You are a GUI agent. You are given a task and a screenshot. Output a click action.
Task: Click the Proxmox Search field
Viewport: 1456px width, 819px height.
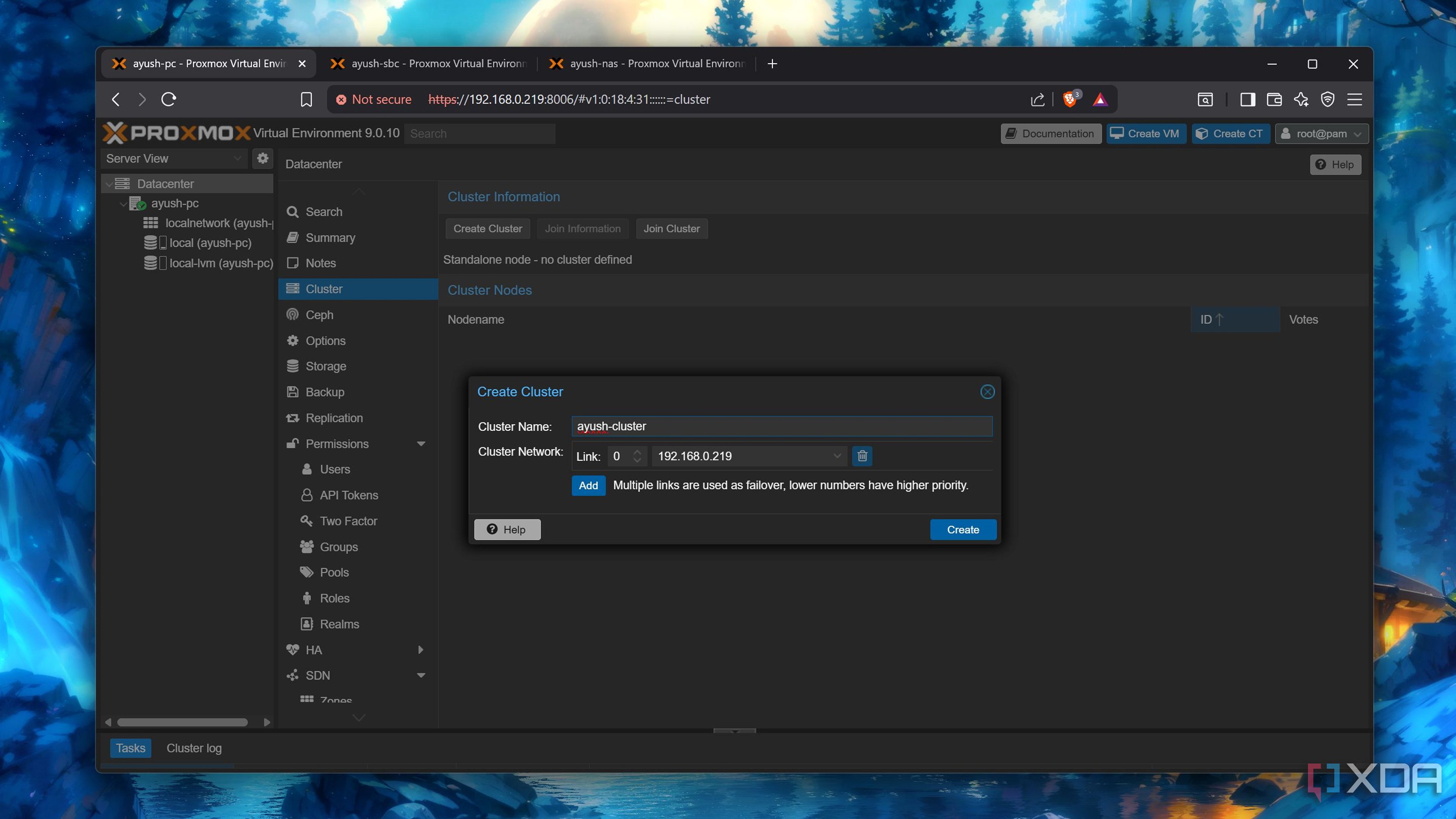coord(479,134)
